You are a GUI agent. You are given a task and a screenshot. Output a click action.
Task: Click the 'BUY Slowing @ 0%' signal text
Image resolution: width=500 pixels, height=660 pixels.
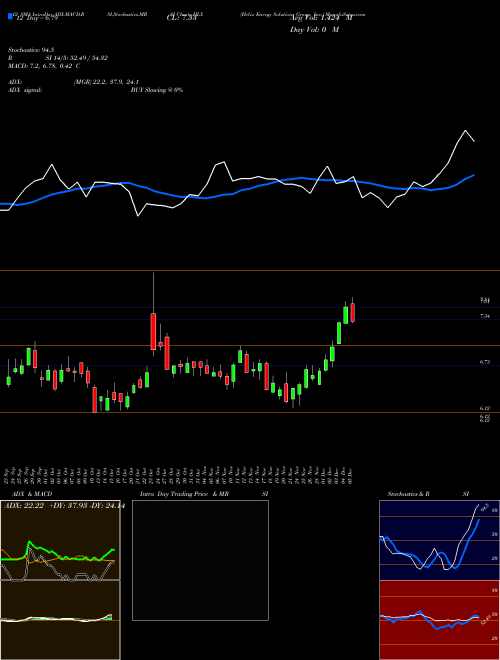pos(157,90)
